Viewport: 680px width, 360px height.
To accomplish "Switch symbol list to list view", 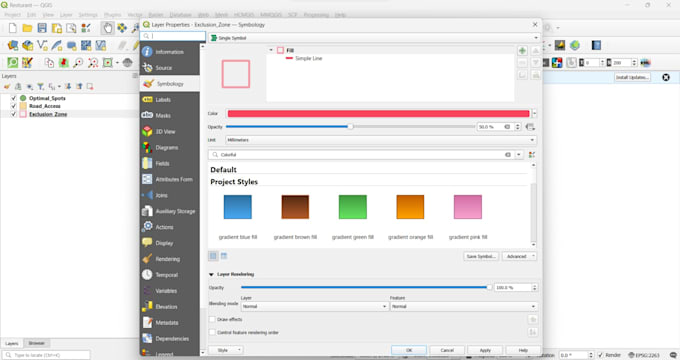I will (x=224, y=256).
